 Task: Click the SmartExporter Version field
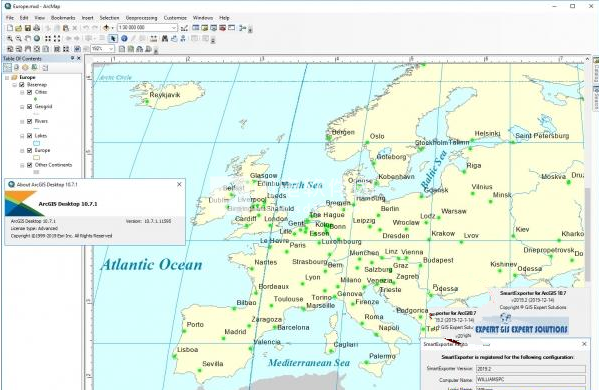pyautogui.click(x=531, y=369)
